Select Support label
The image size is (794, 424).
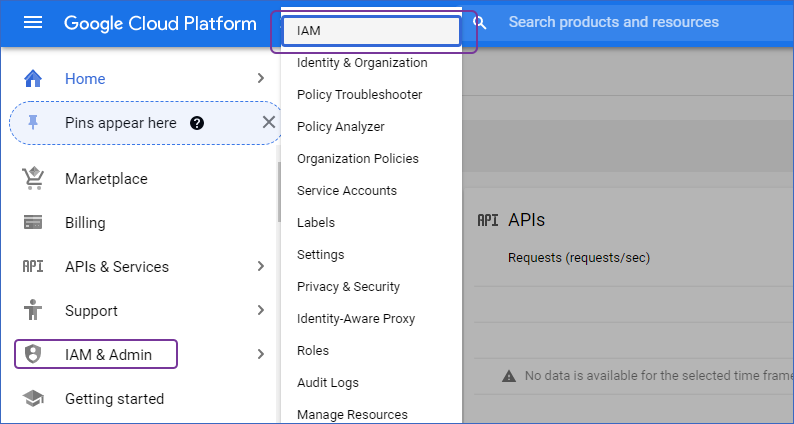pyautogui.click(x=91, y=311)
